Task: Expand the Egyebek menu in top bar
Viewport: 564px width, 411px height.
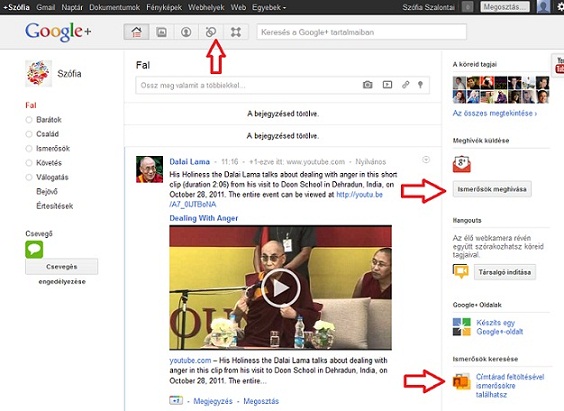Action: [269, 7]
